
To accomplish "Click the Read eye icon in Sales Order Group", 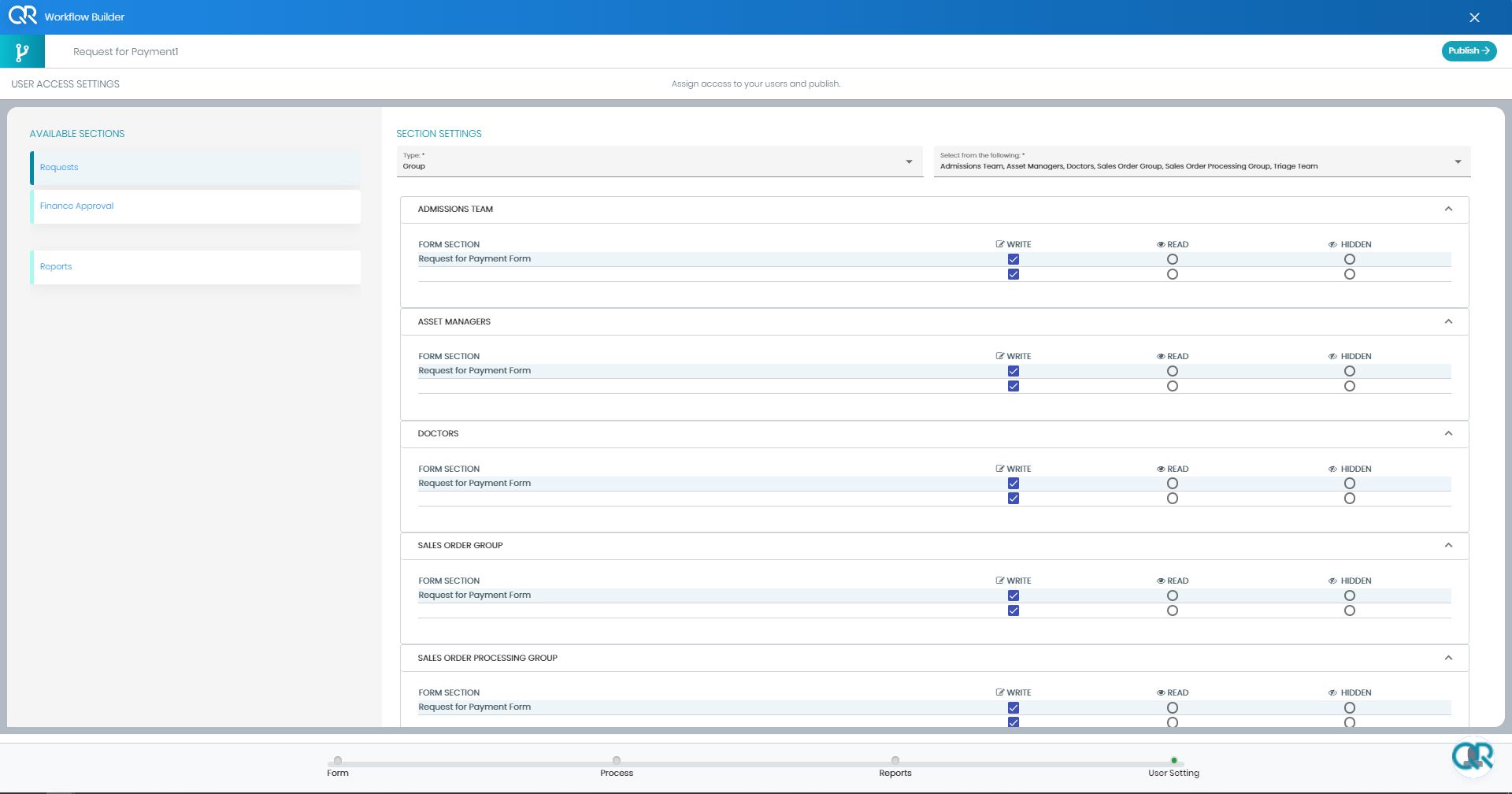I will coord(1161,581).
